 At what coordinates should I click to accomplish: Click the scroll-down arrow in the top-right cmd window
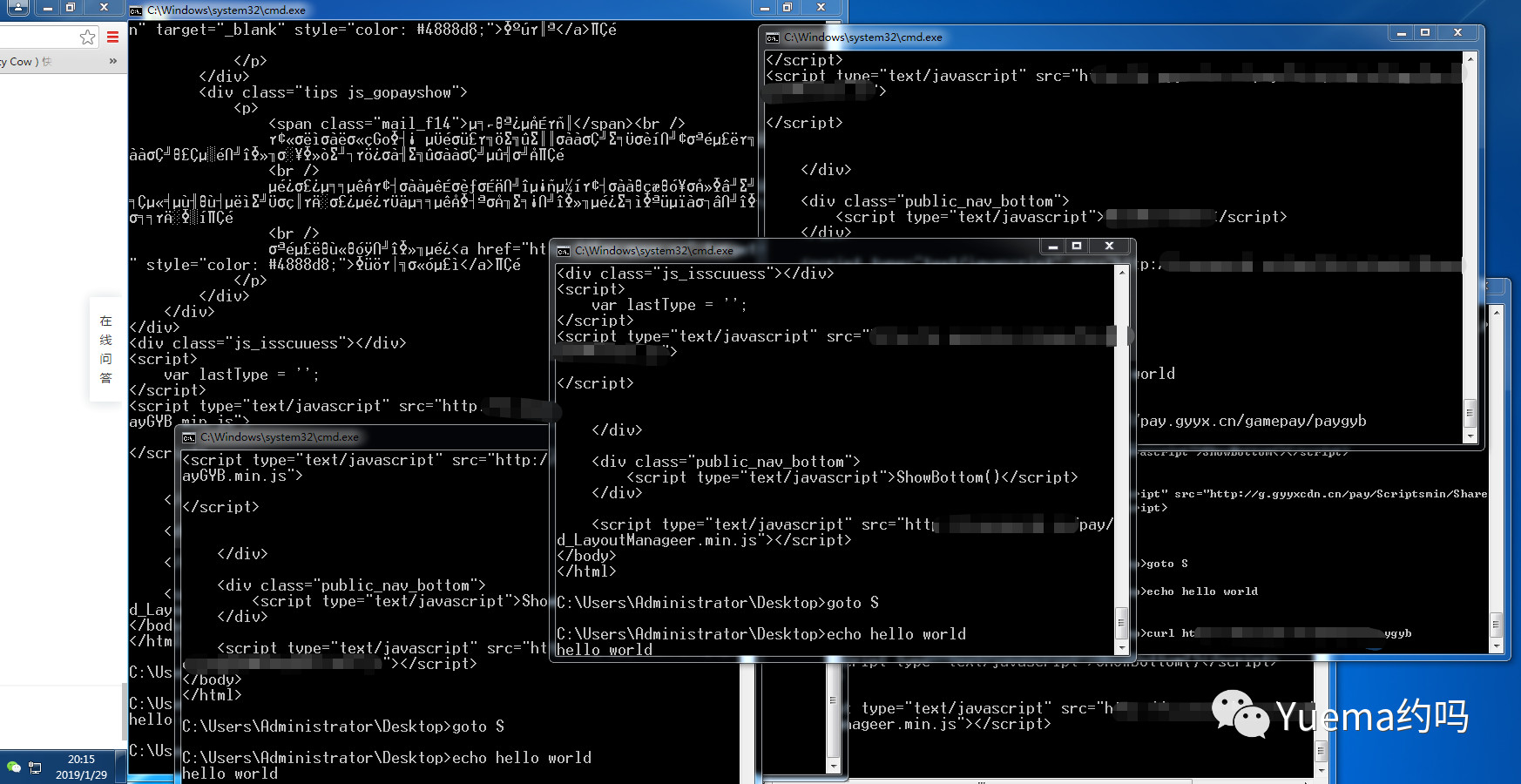point(1470,436)
